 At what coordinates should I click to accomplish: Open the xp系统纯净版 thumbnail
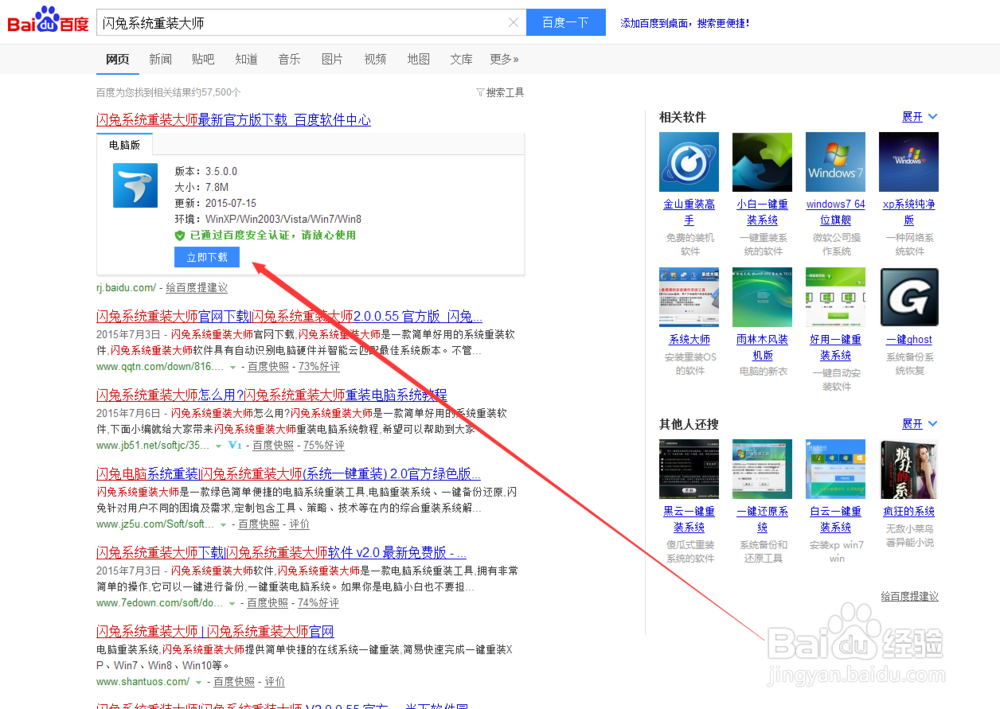coord(909,162)
